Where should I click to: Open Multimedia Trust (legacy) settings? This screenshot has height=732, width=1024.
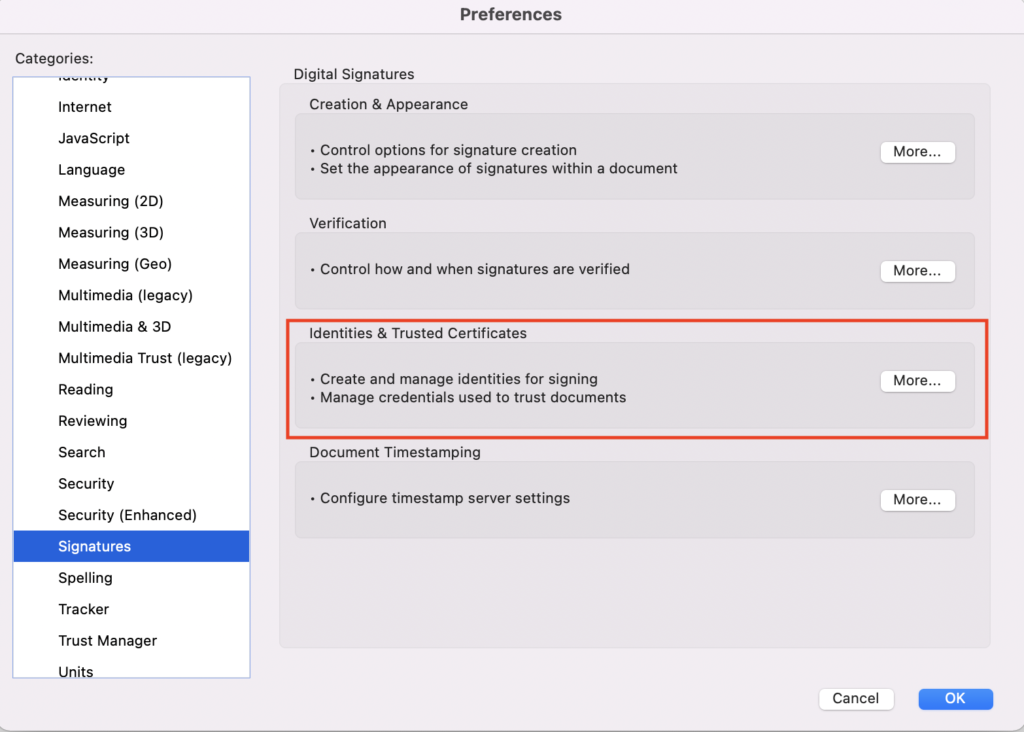[145, 358]
